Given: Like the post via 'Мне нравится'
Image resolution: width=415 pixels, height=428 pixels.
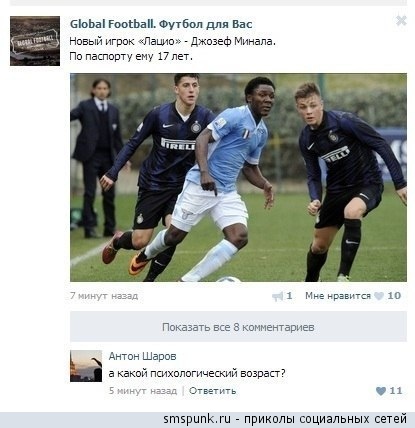Looking at the screenshot, I should (x=338, y=296).
